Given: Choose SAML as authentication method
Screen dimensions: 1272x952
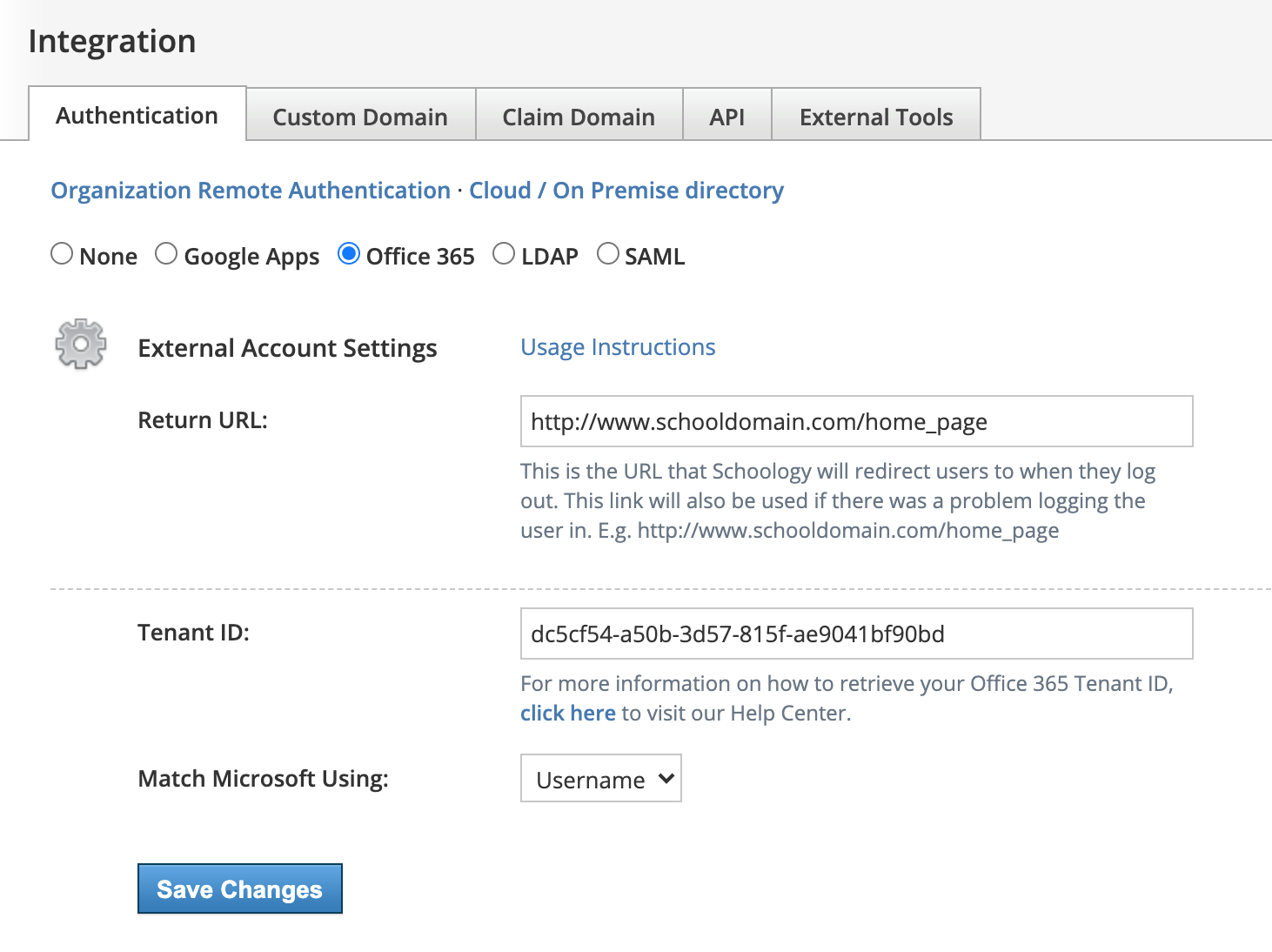Looking at the screenshot, I should pos(608,253).
